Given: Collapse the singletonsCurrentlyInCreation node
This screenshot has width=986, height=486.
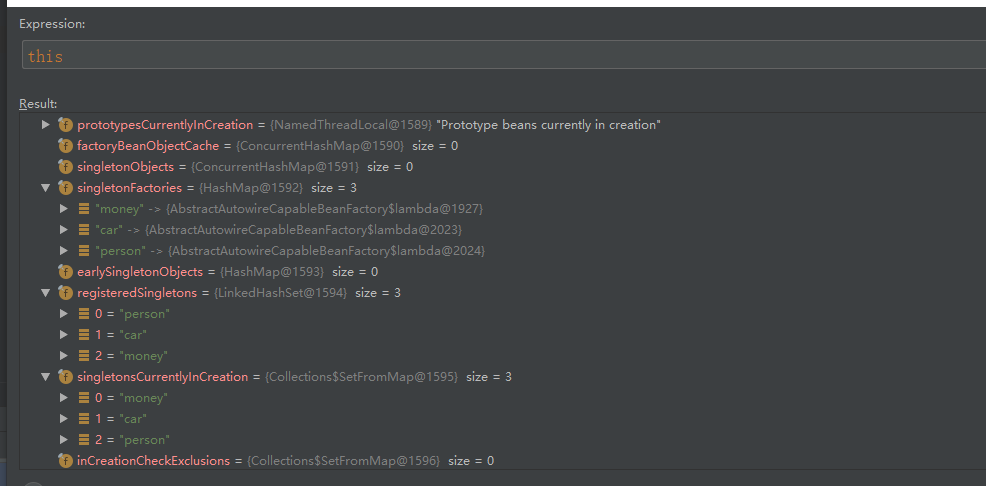Looking at the screenshot, I should pos(45,377).
